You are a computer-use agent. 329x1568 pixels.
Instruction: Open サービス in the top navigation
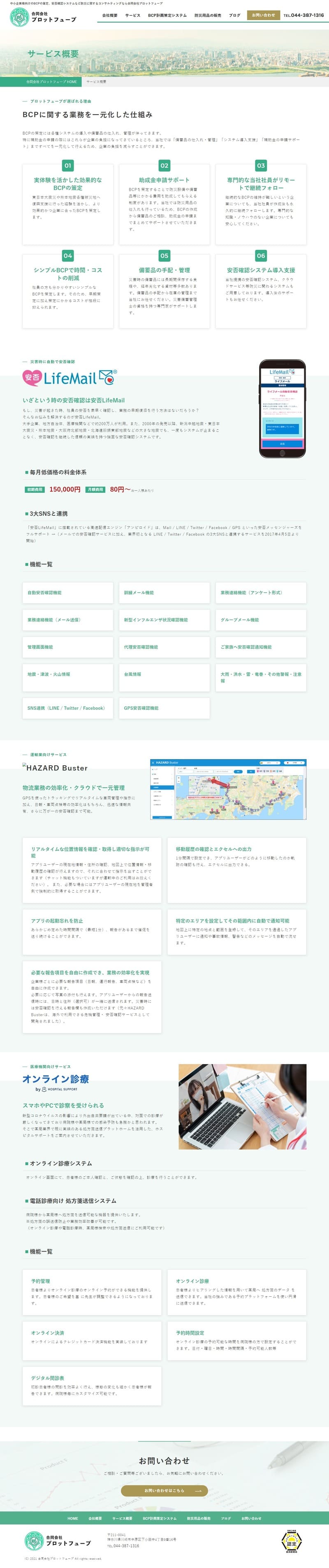pyautogui.click(x=132, y=15)
